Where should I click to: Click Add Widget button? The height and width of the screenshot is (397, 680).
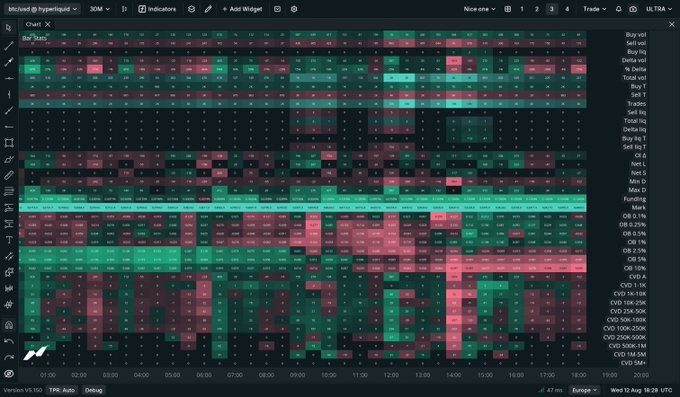coord(242,9)
